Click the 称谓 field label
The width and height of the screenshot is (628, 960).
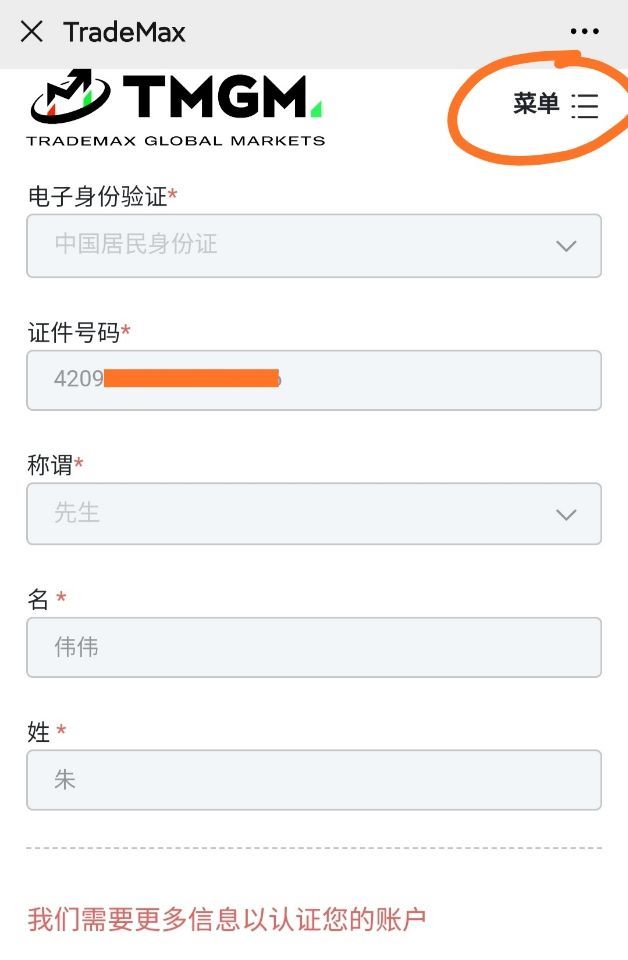point(50,465)
